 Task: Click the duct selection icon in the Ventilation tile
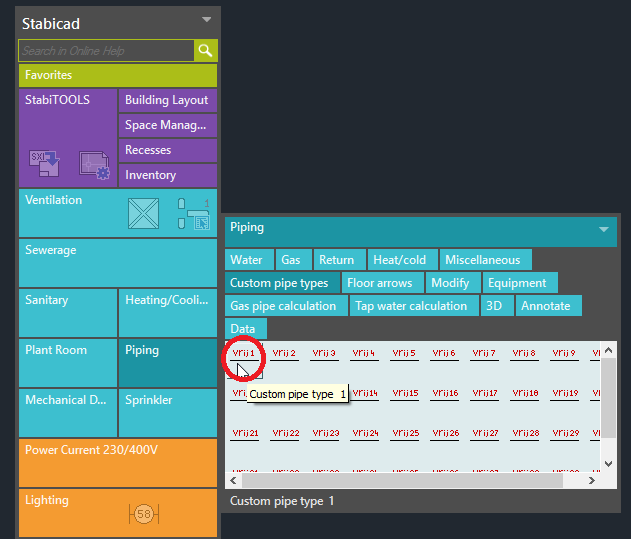tap(194, 214)
